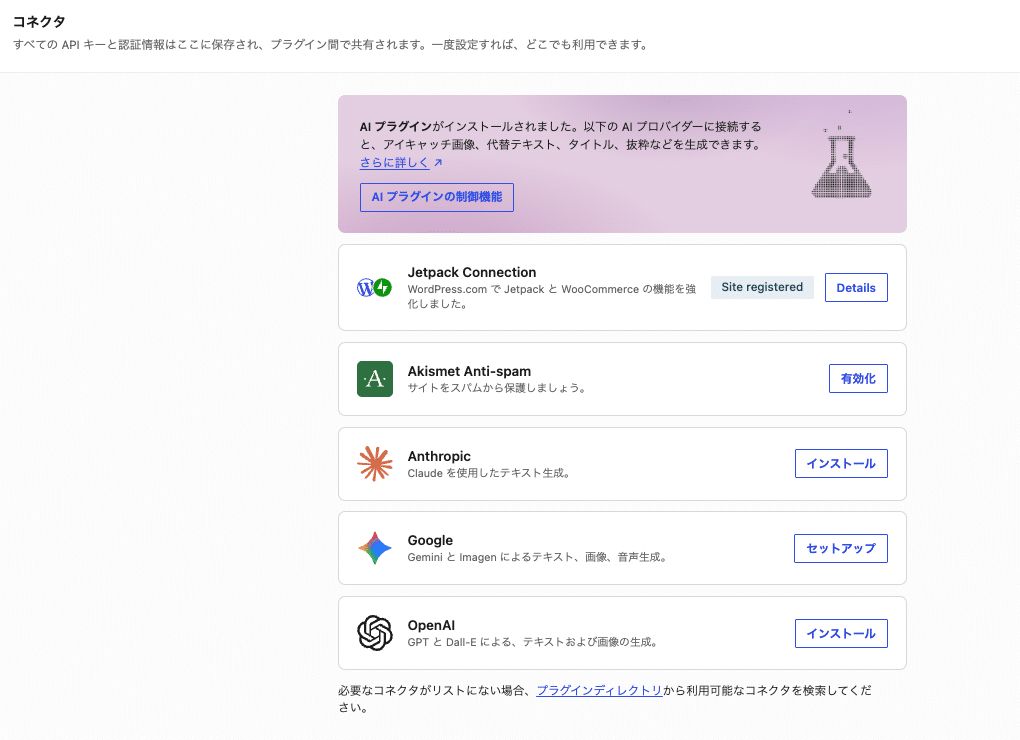The image size is (1020, 740).
Task: Click the Gemini と Imagen description text
Action: tap(538, 557)
